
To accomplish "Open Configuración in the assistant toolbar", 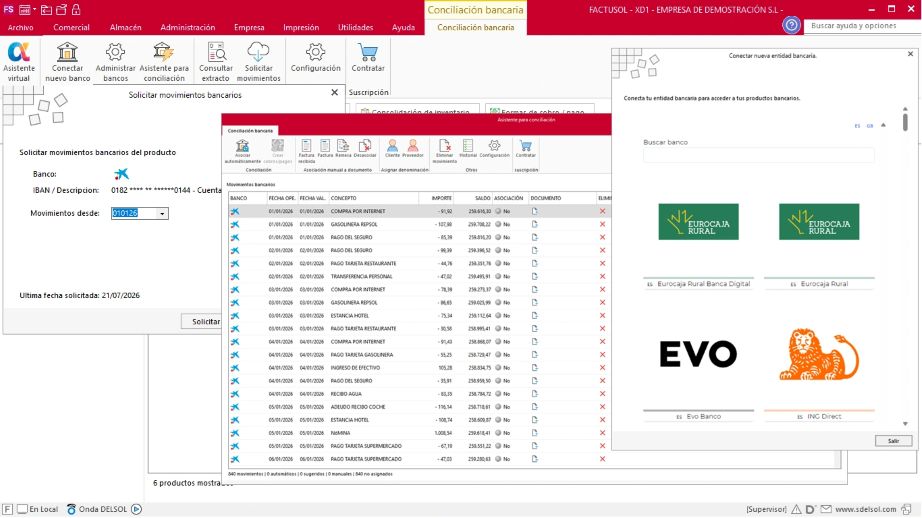I will click(x=495, y=149).
